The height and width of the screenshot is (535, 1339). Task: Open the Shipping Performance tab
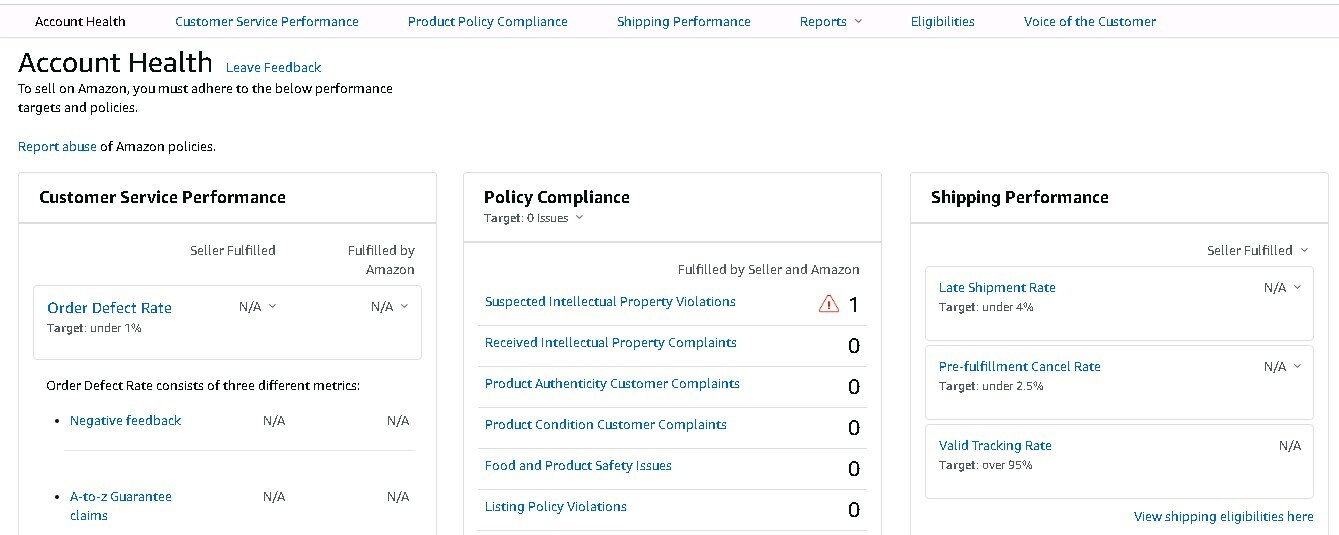pos(684,21)
